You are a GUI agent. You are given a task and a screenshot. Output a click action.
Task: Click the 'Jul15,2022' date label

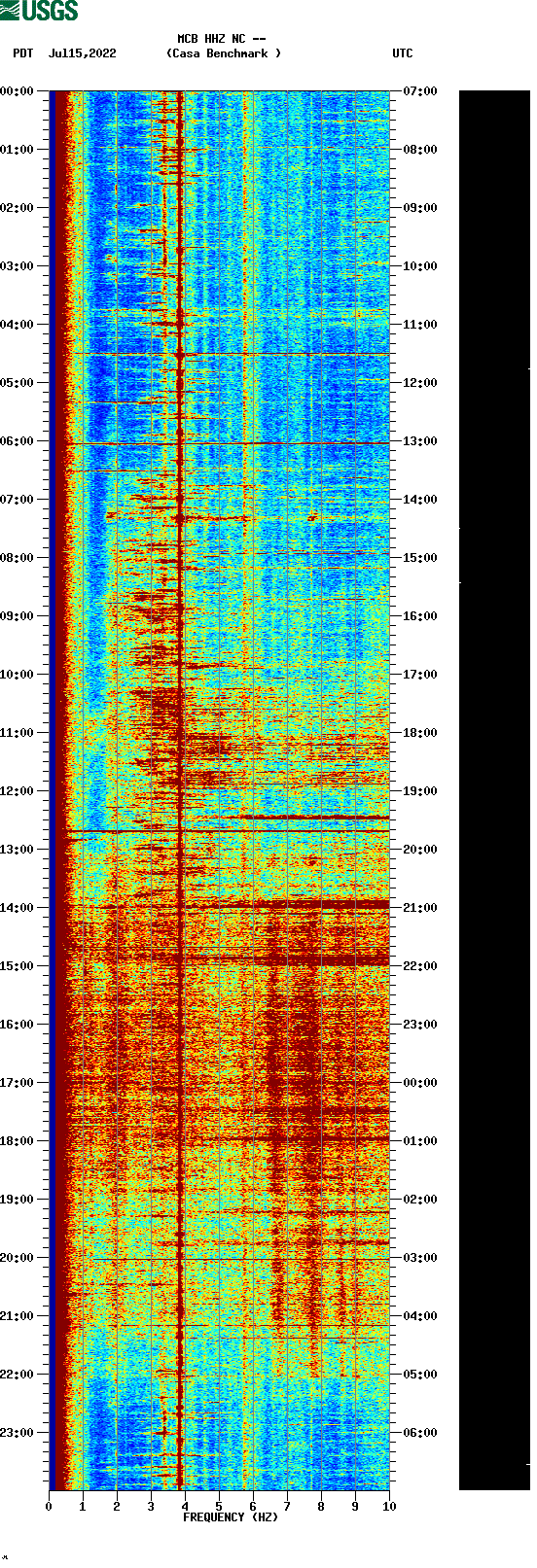click(x=82, y=53)
